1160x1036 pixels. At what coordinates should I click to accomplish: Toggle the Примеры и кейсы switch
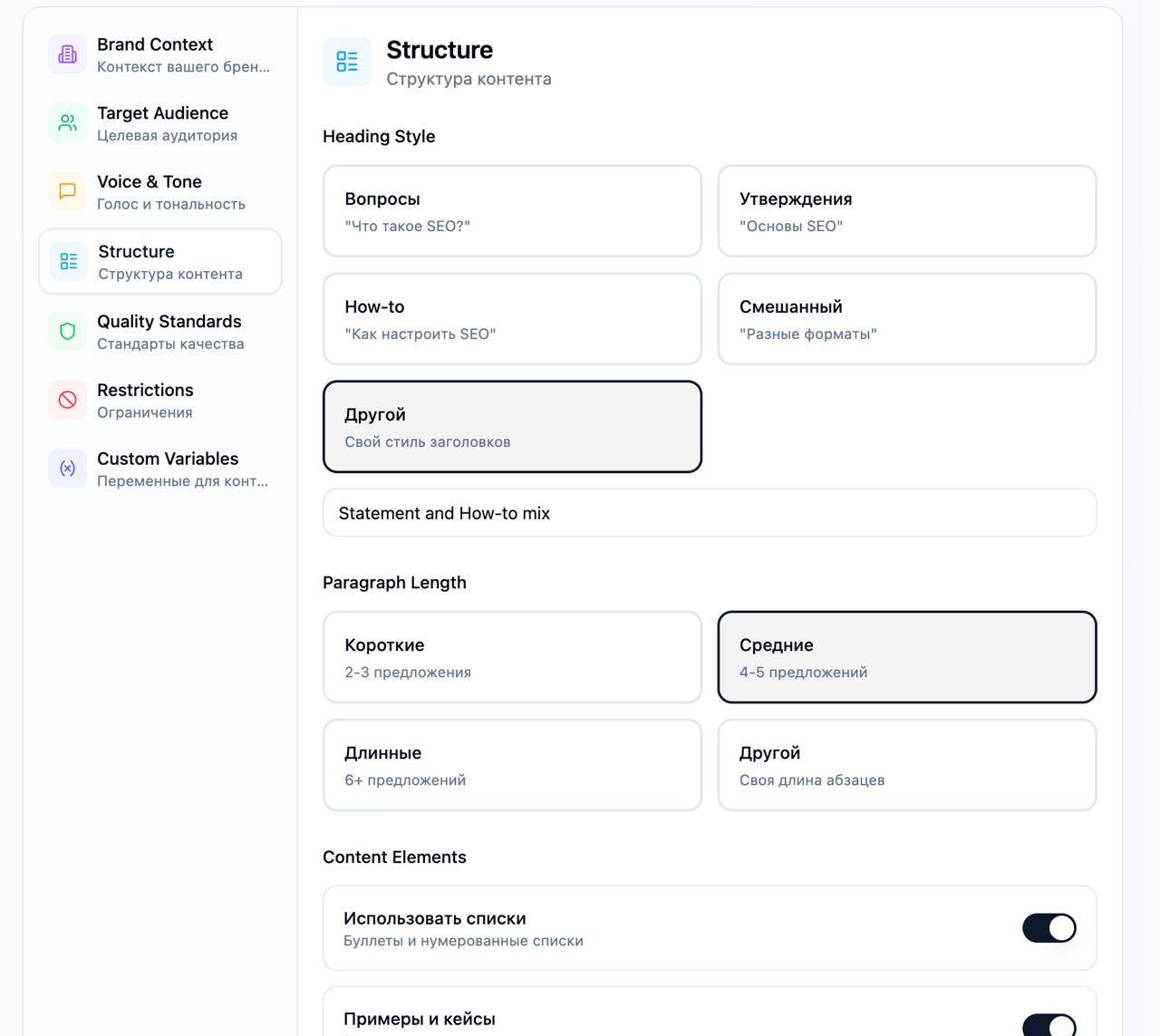pyautogui.click(x=1049, y=1025)
